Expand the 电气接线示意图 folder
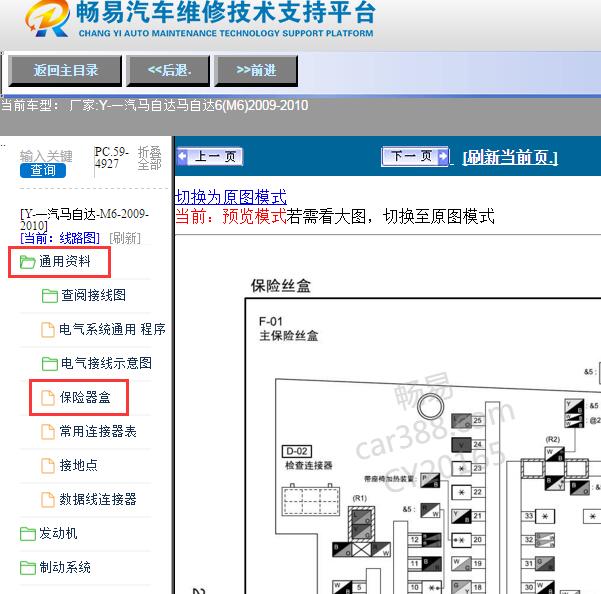Screen dimensions: 601x594 pyautogui.click(x=106, y=363)
